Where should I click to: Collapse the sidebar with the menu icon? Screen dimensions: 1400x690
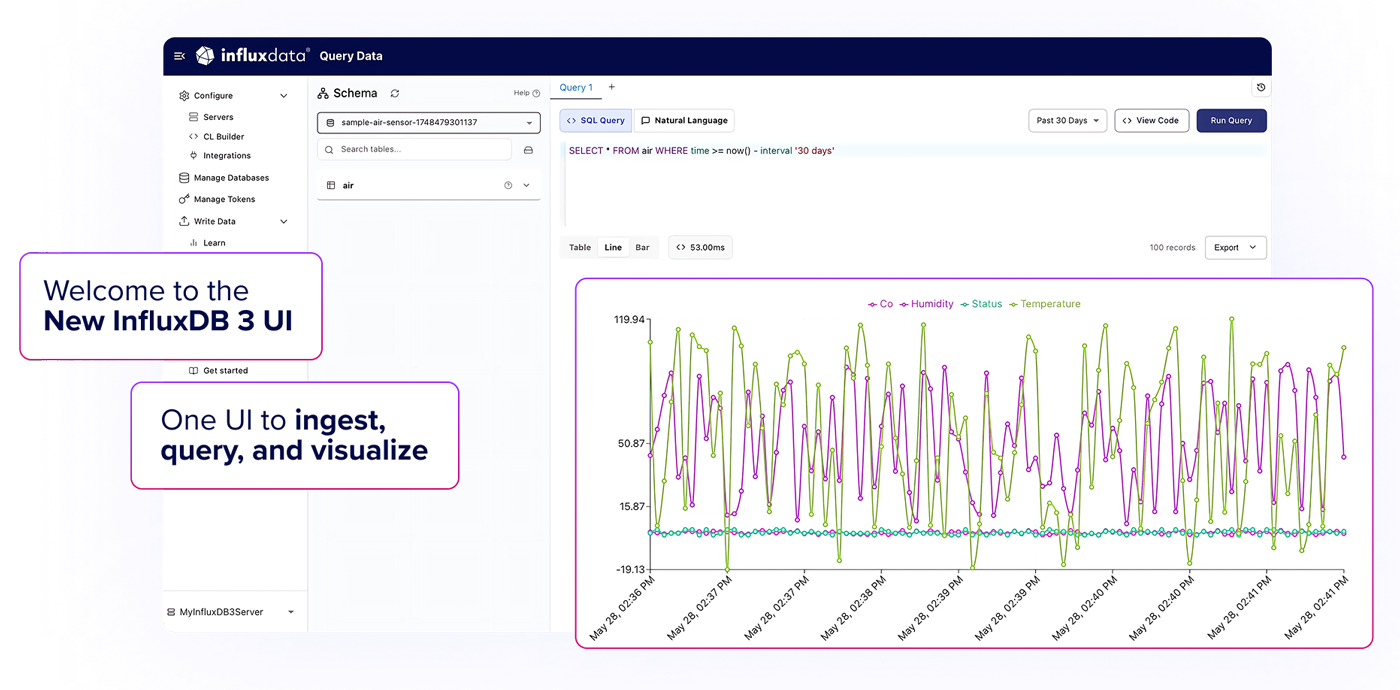coord(179,56)
